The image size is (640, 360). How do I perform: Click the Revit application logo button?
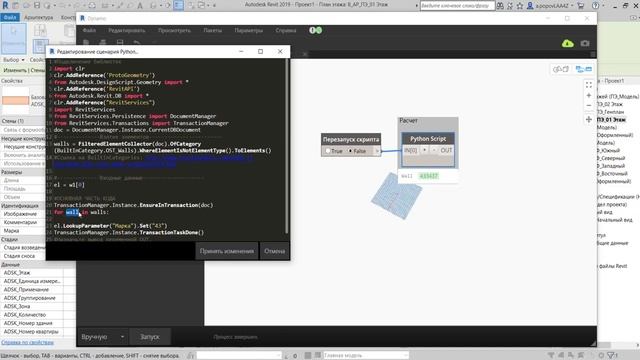(5, 5)
